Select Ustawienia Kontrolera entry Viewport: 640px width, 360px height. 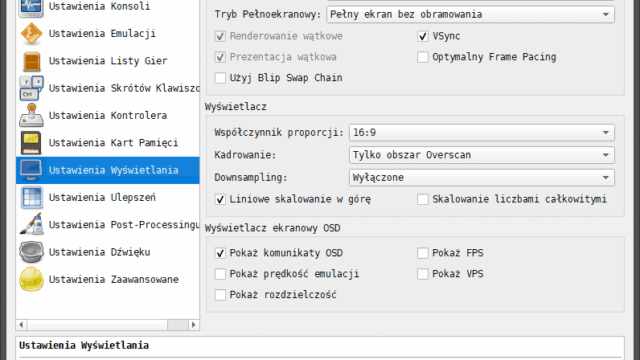(108, 116)
